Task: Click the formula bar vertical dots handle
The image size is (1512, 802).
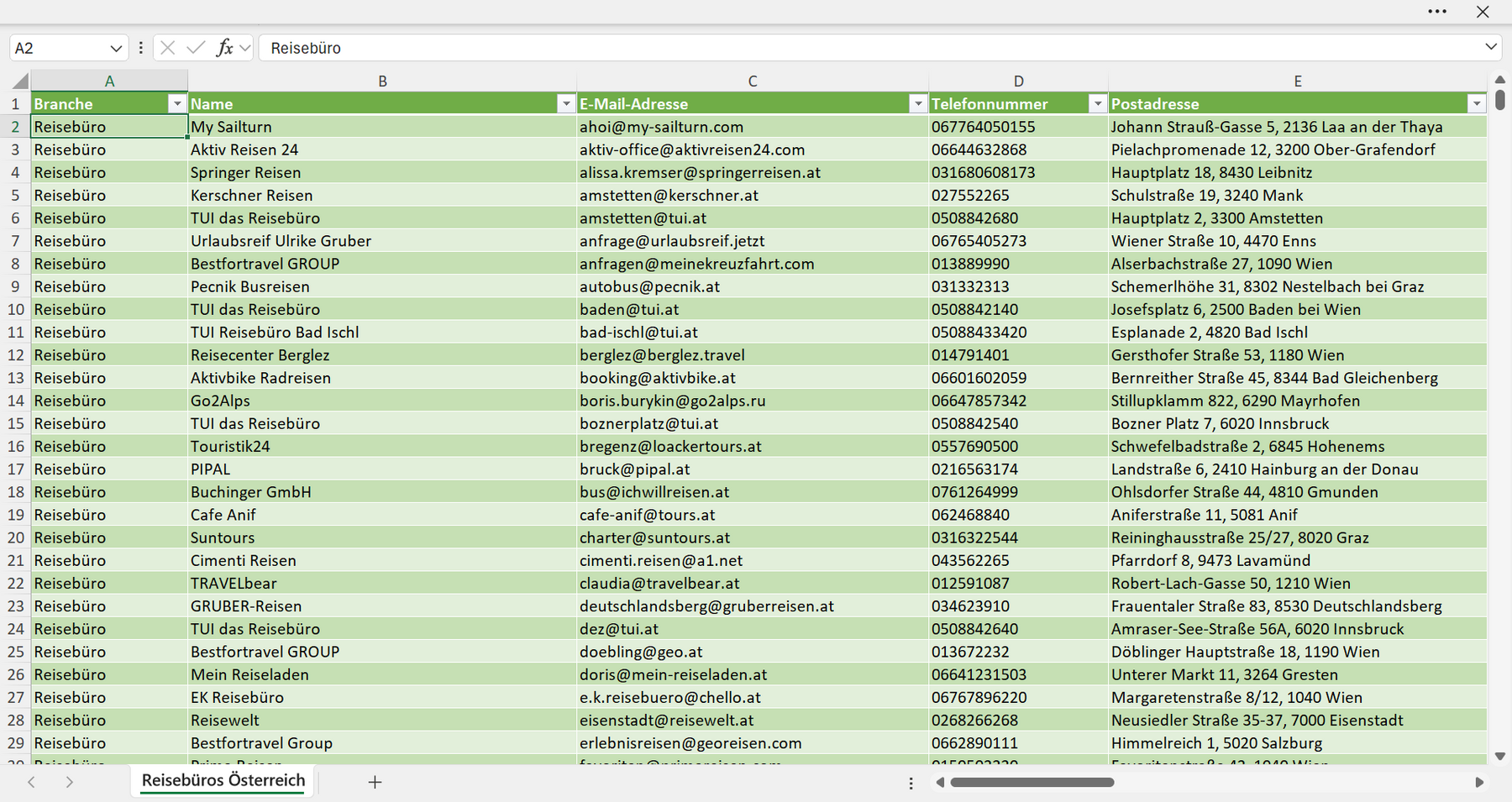Action: tap(140, 48)
